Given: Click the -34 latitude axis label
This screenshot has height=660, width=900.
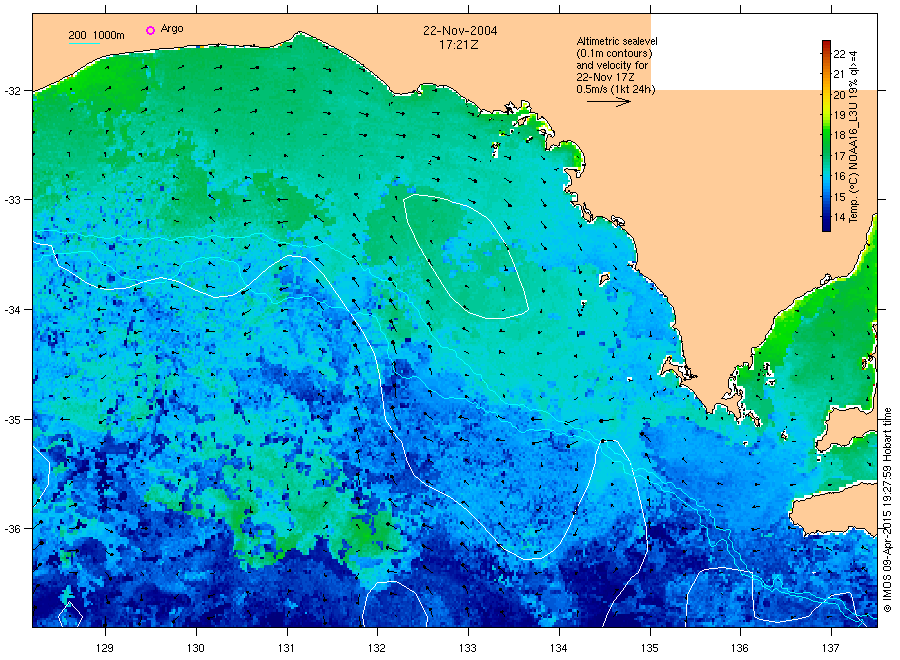Looking at the screenshot, I should pyautogui.click(x=12, y=310).
